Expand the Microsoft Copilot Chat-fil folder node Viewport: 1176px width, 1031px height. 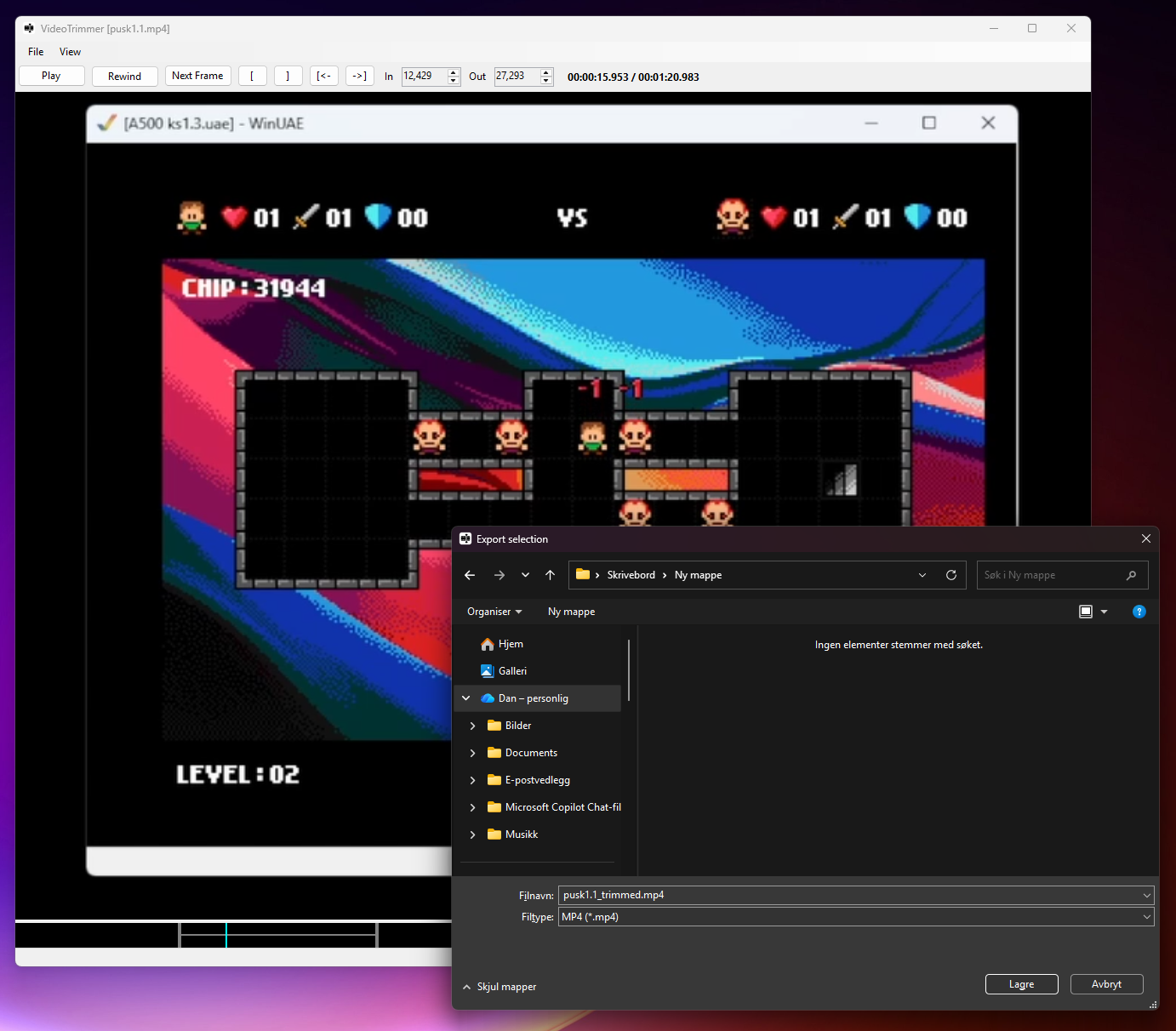[473, 807]
